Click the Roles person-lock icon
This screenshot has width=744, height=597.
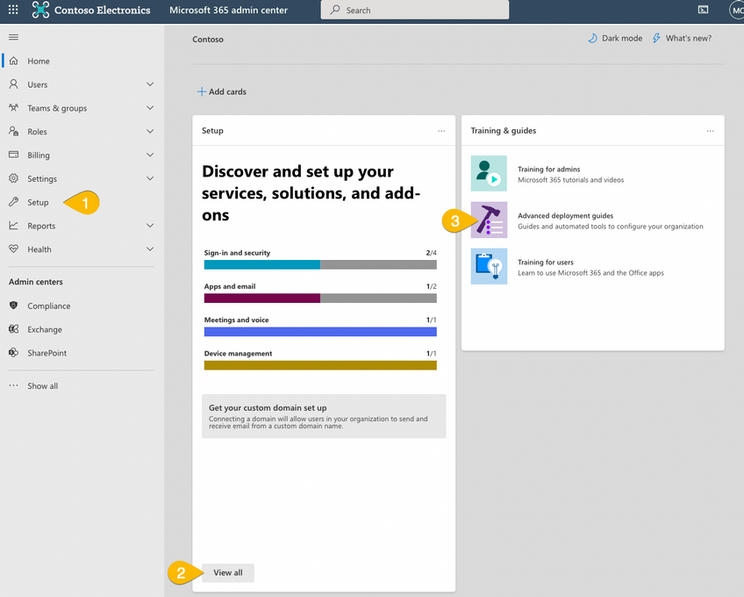tap(14, 131)
